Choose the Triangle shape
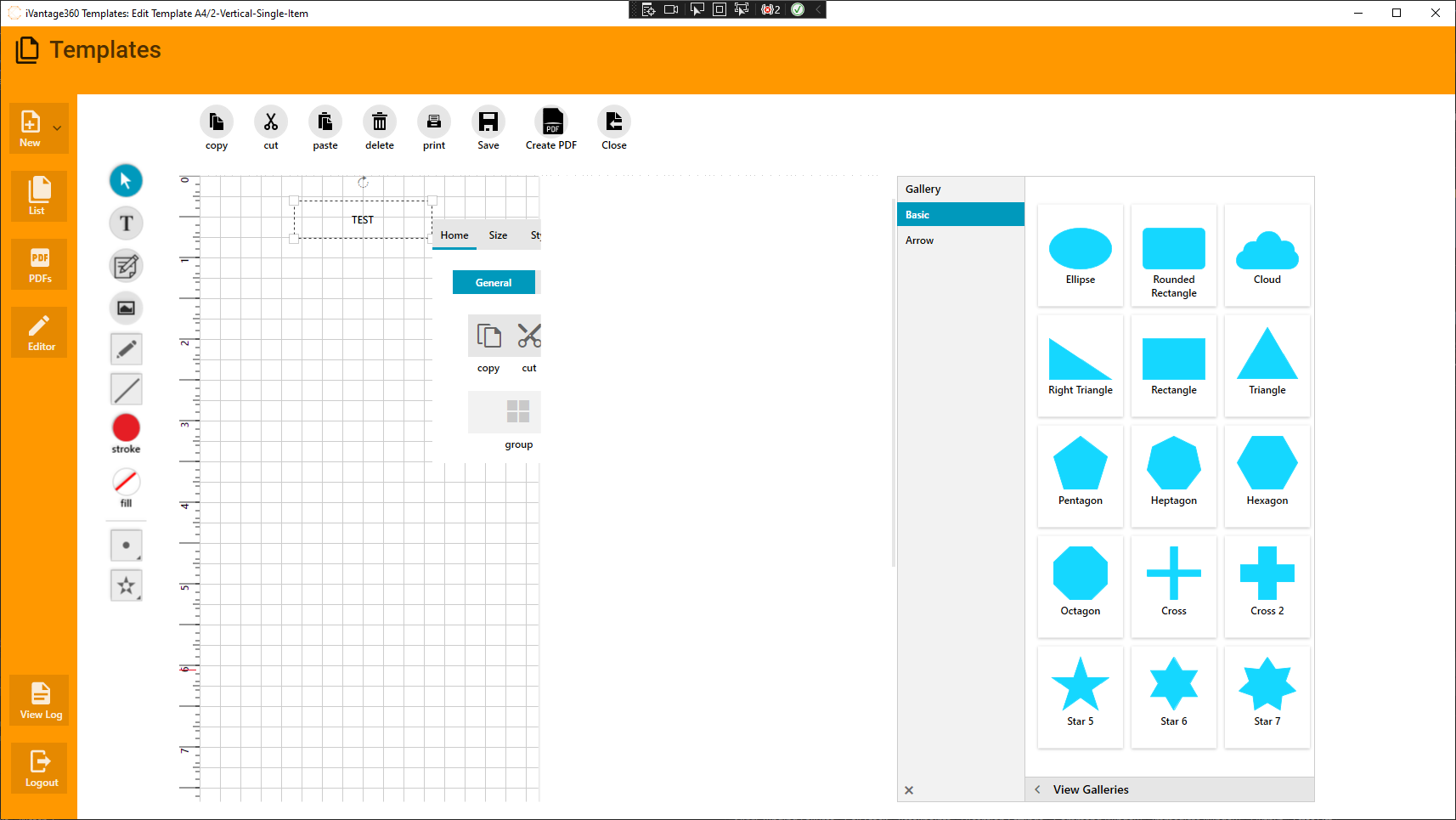 [x=1267, y=365]
